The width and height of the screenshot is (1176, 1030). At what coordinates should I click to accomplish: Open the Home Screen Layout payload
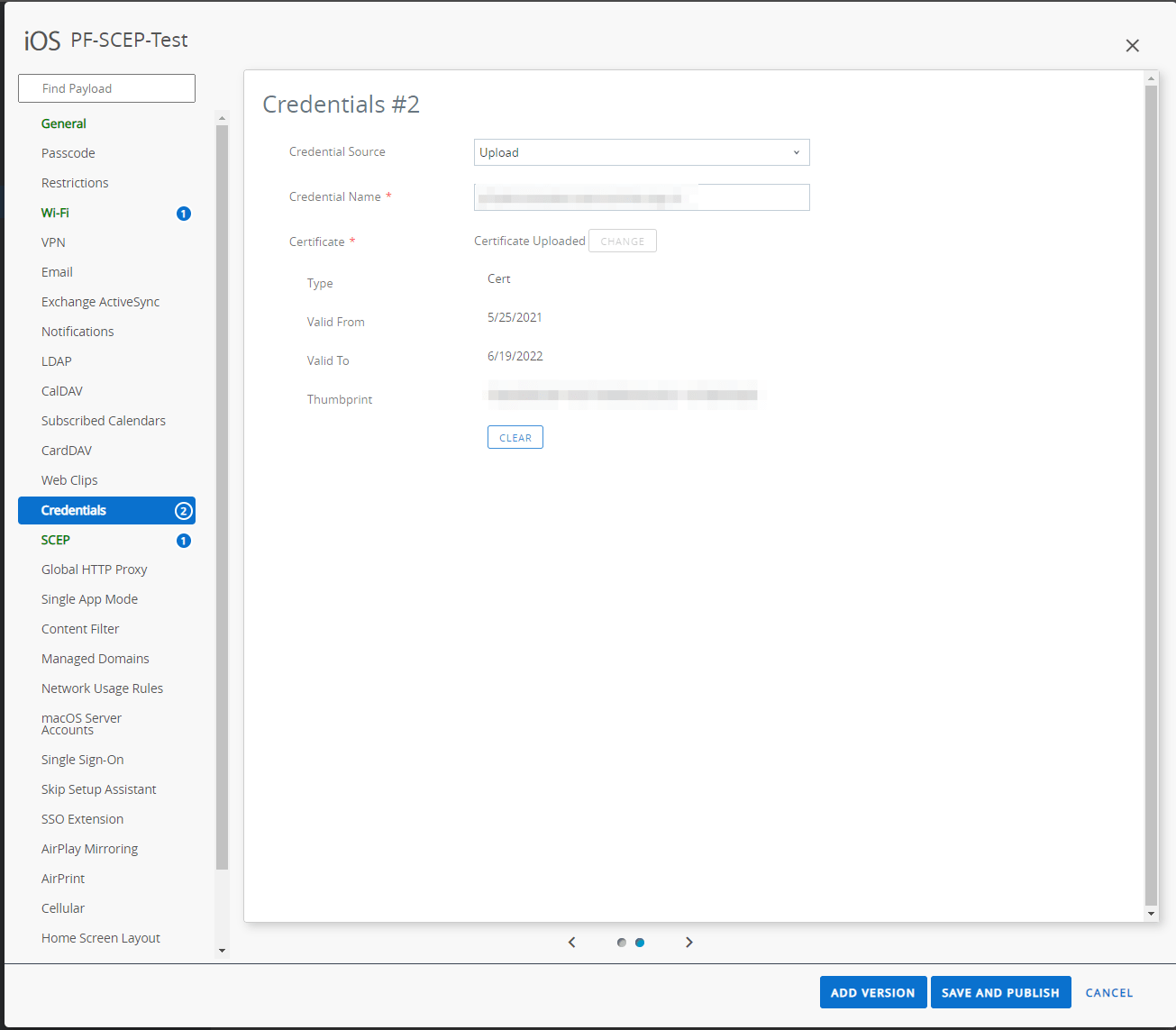(100, 937)
